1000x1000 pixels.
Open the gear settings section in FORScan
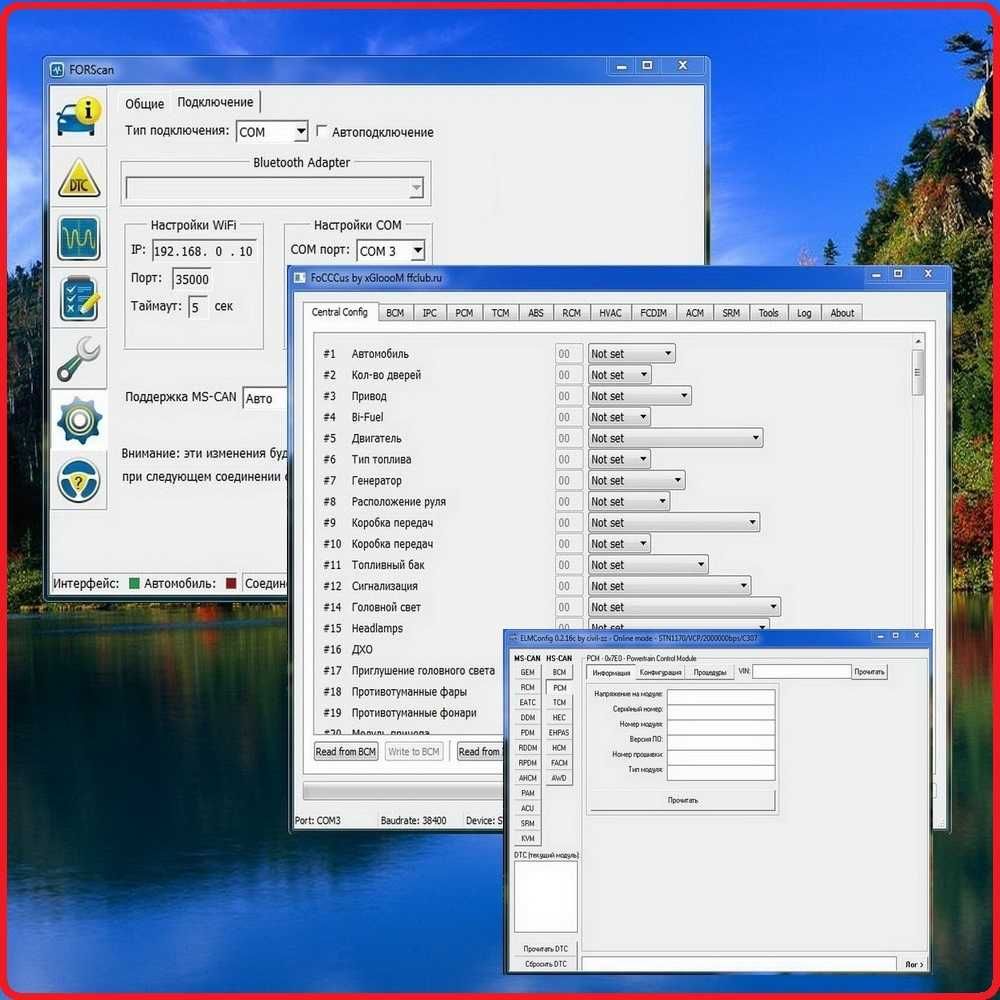coord(78,420)
